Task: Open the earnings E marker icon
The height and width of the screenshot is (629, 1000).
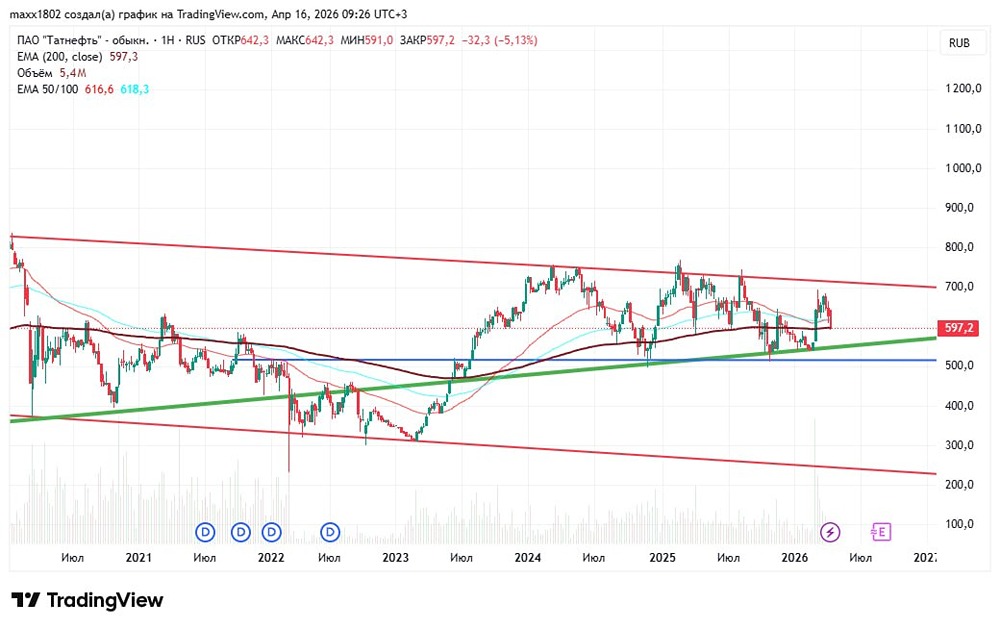Action: [881, 531]
